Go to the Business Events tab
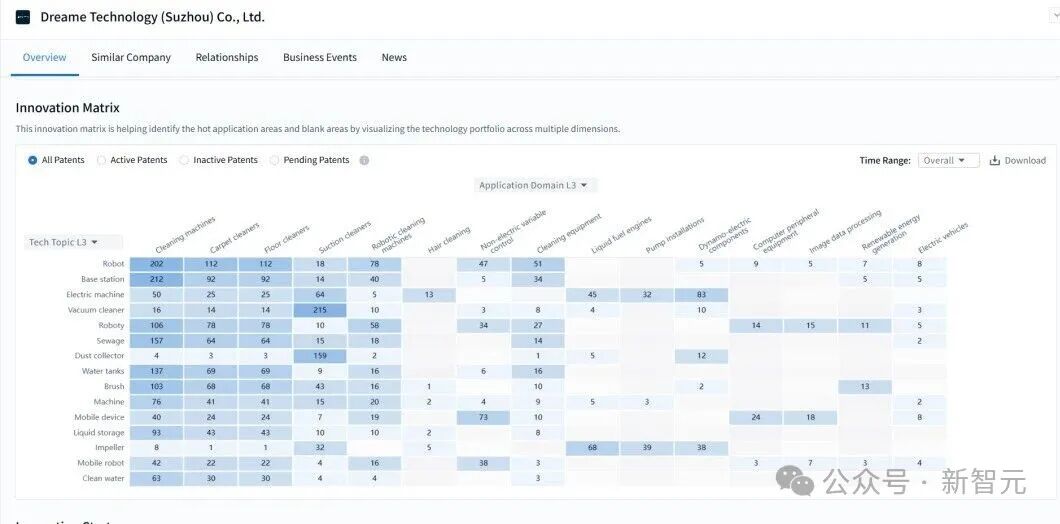The width and height of the screenshot is (1060, 524). point(320,57)
